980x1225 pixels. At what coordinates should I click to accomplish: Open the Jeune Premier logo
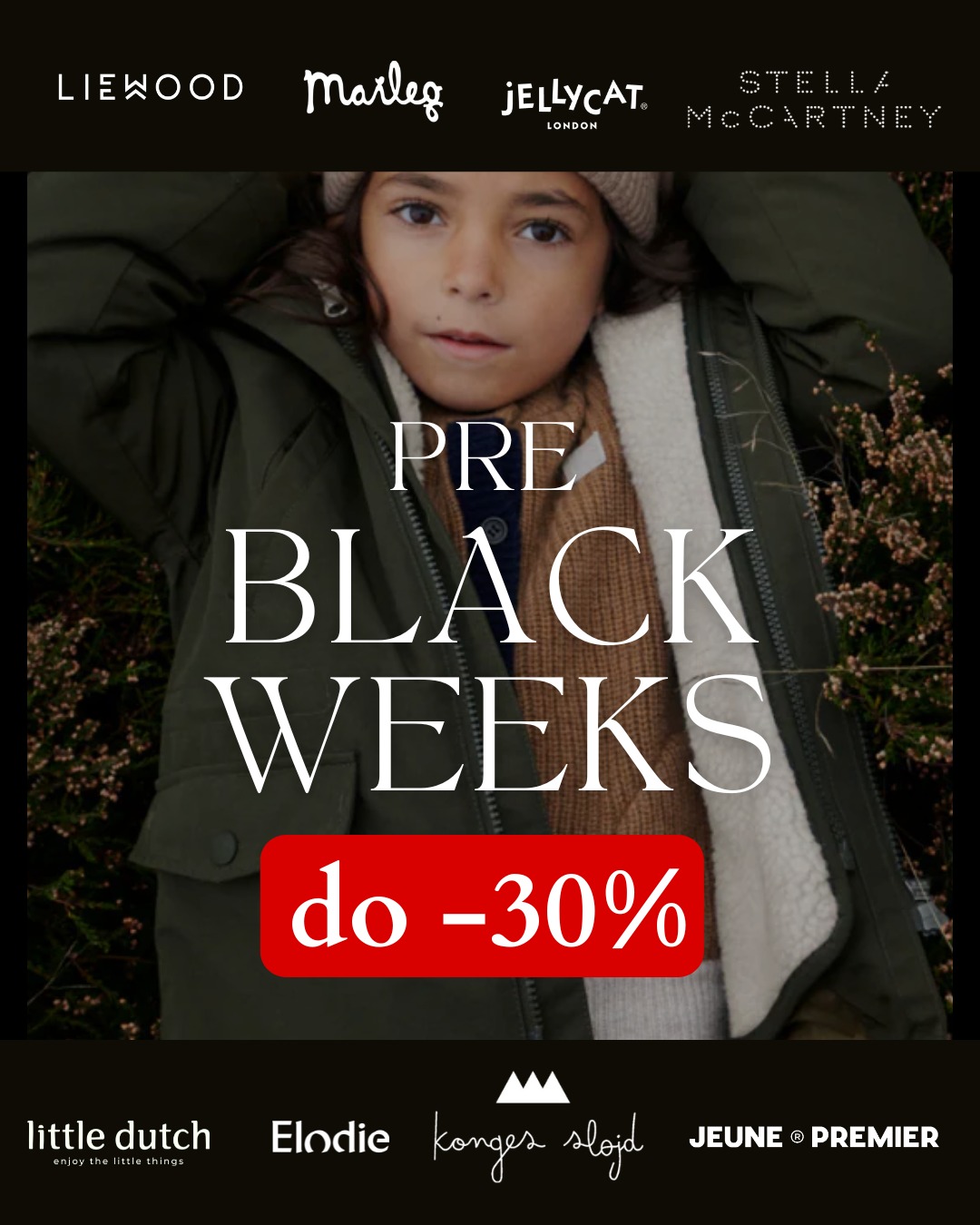point(814,1137)
